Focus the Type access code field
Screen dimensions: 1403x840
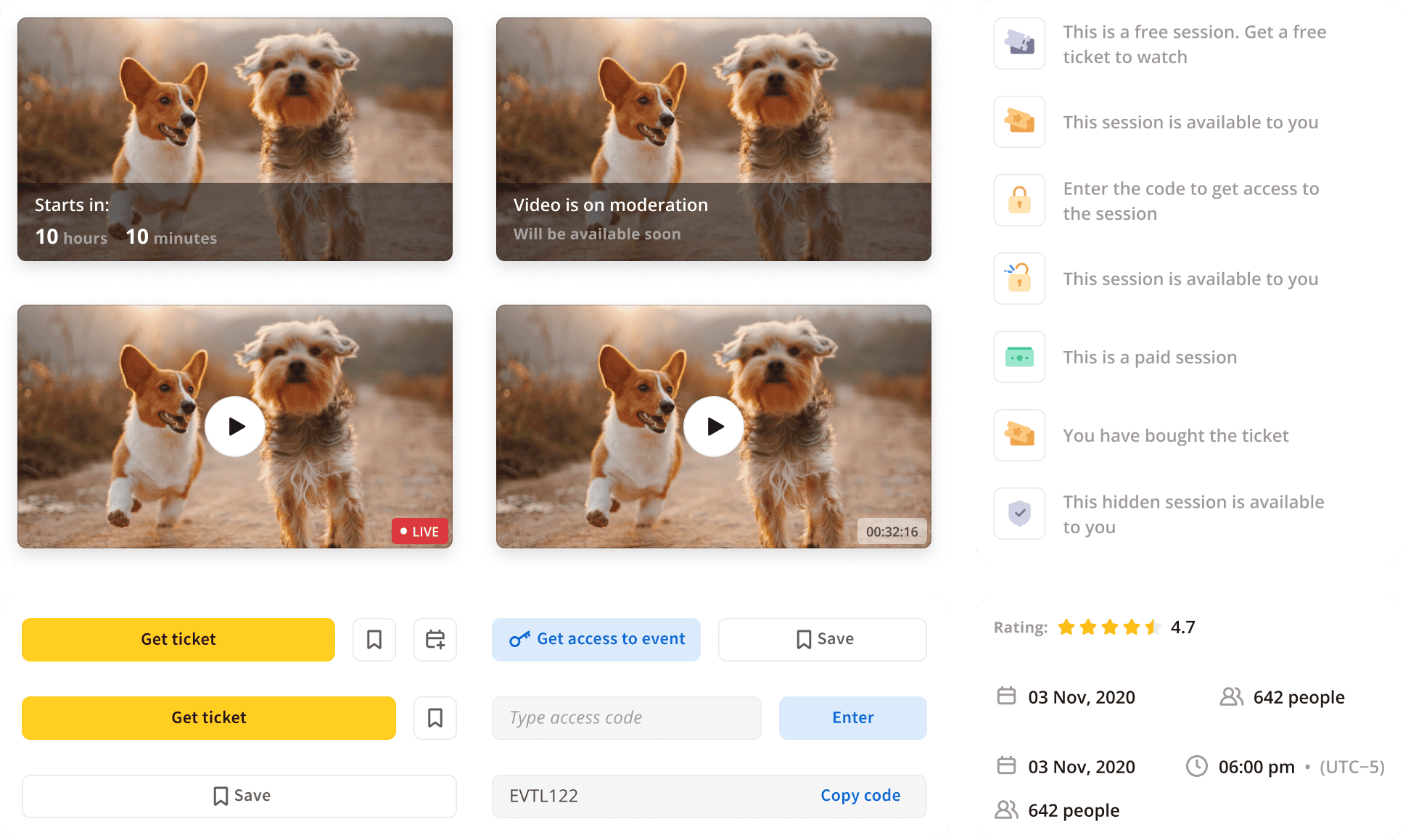tap(627, 717)
